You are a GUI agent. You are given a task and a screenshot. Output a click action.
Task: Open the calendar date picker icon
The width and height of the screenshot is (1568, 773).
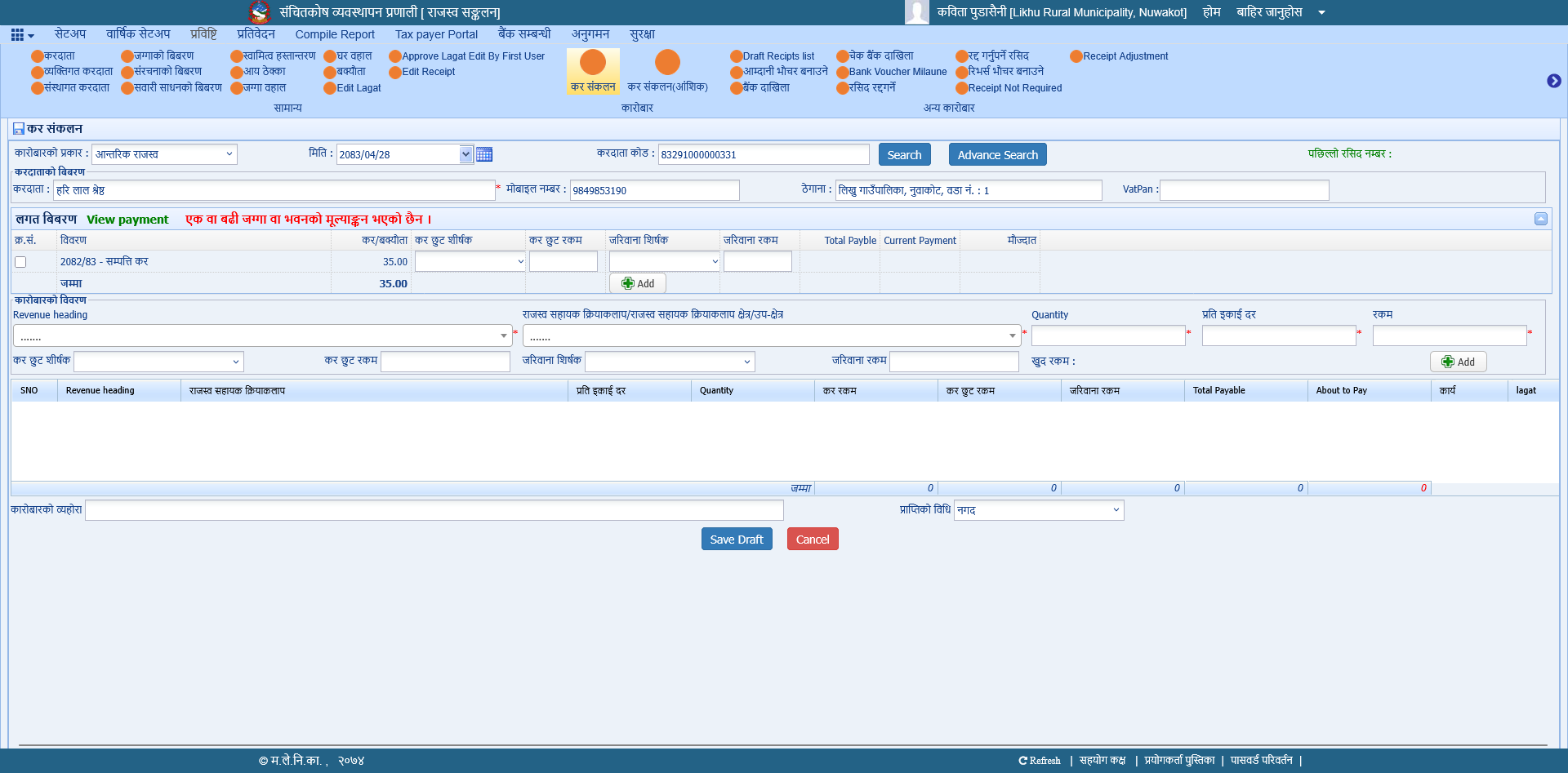[484, 154]
